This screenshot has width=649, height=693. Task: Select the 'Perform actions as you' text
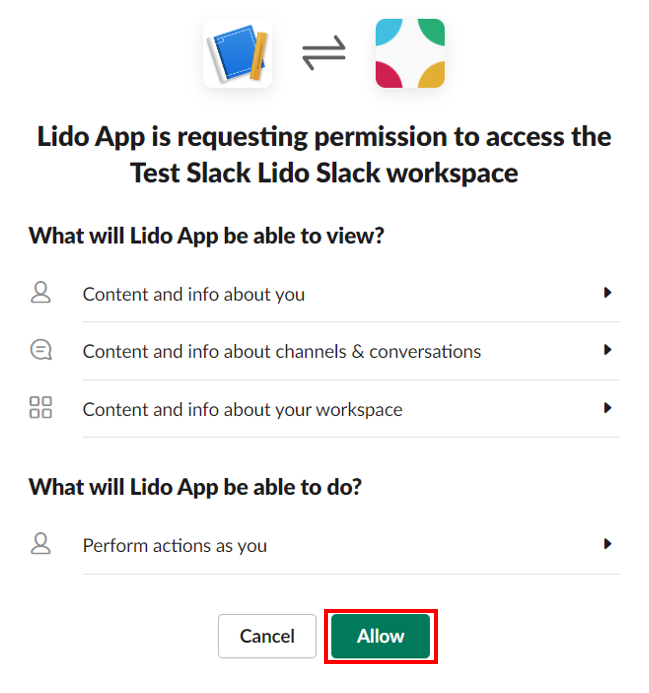[175, 546]
